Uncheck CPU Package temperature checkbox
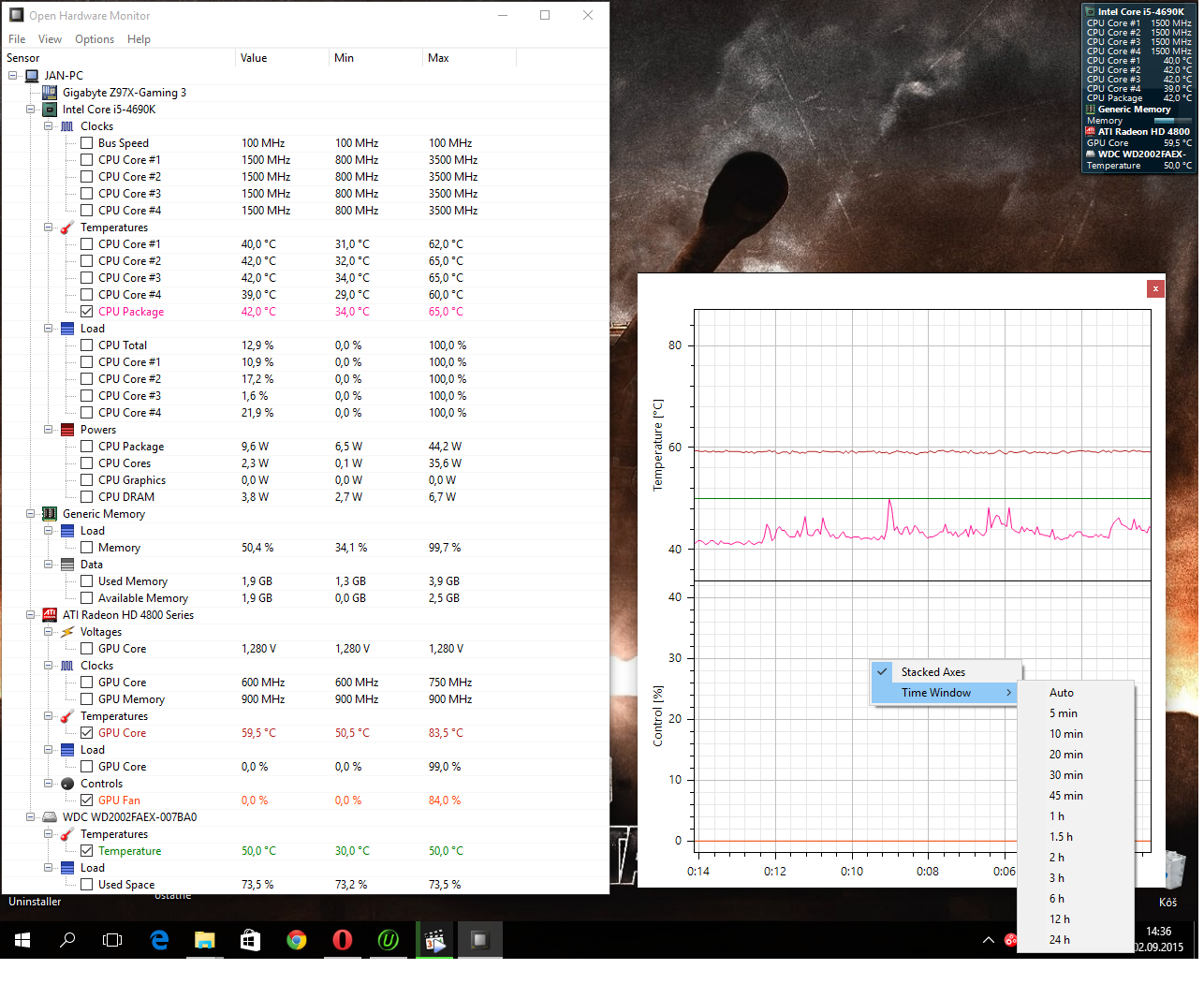 (x=86, y=312)
